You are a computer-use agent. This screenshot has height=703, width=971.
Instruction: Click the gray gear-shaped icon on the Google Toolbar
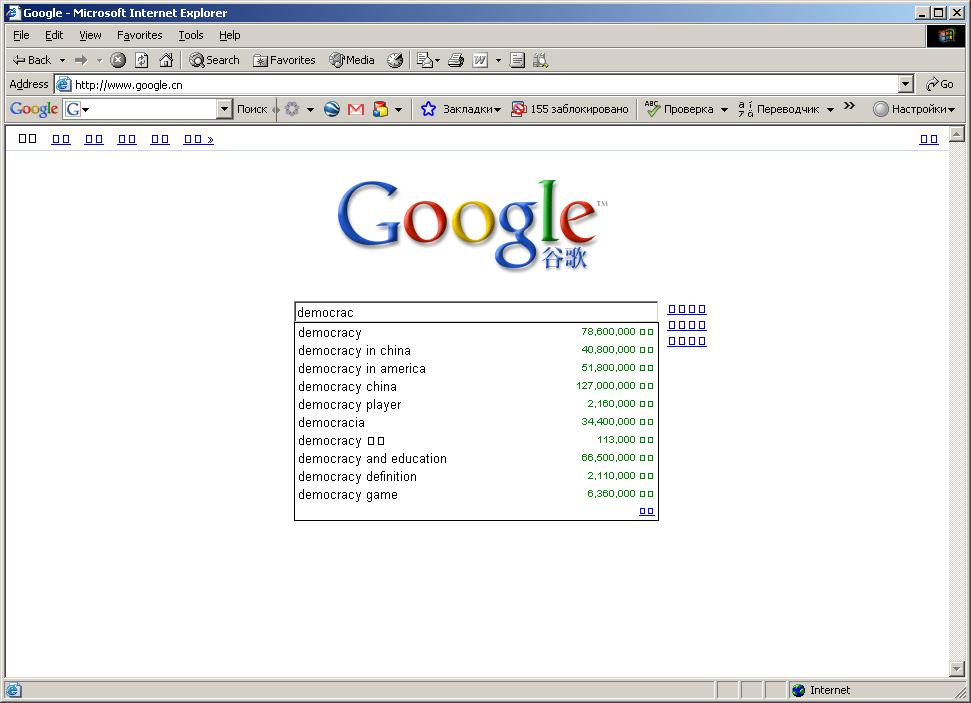coord(292,109)
